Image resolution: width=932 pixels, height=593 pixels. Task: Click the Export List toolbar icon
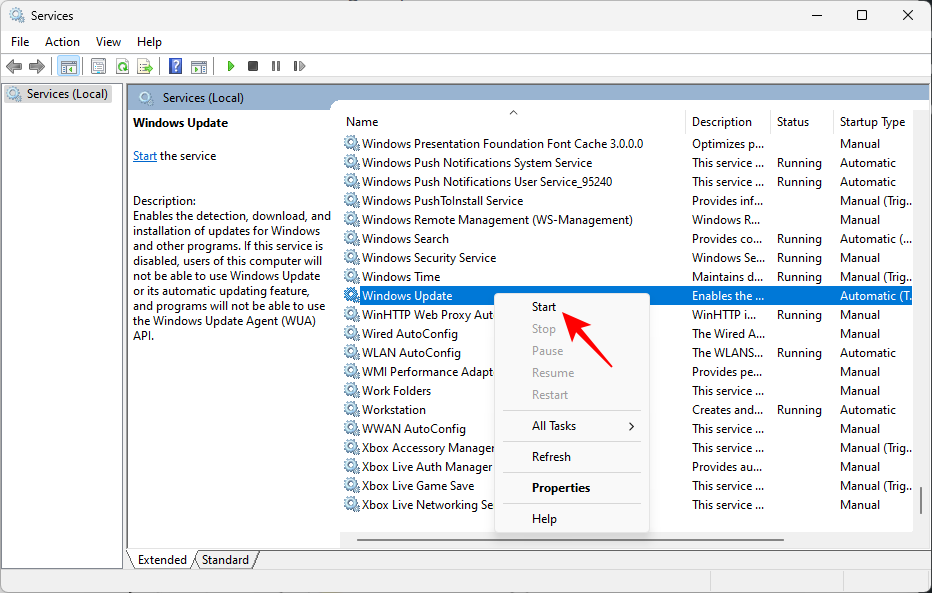(x=146, y=66)
